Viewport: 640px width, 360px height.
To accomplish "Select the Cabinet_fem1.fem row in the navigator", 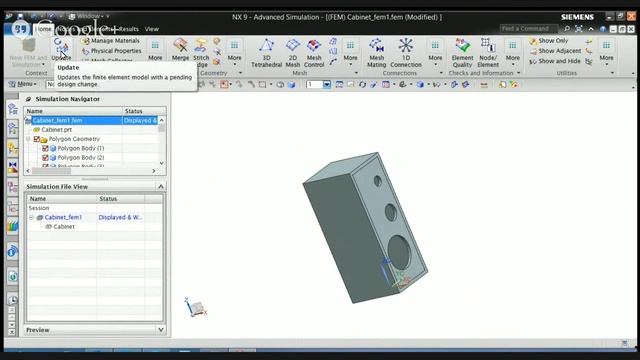I will point(91,120).
